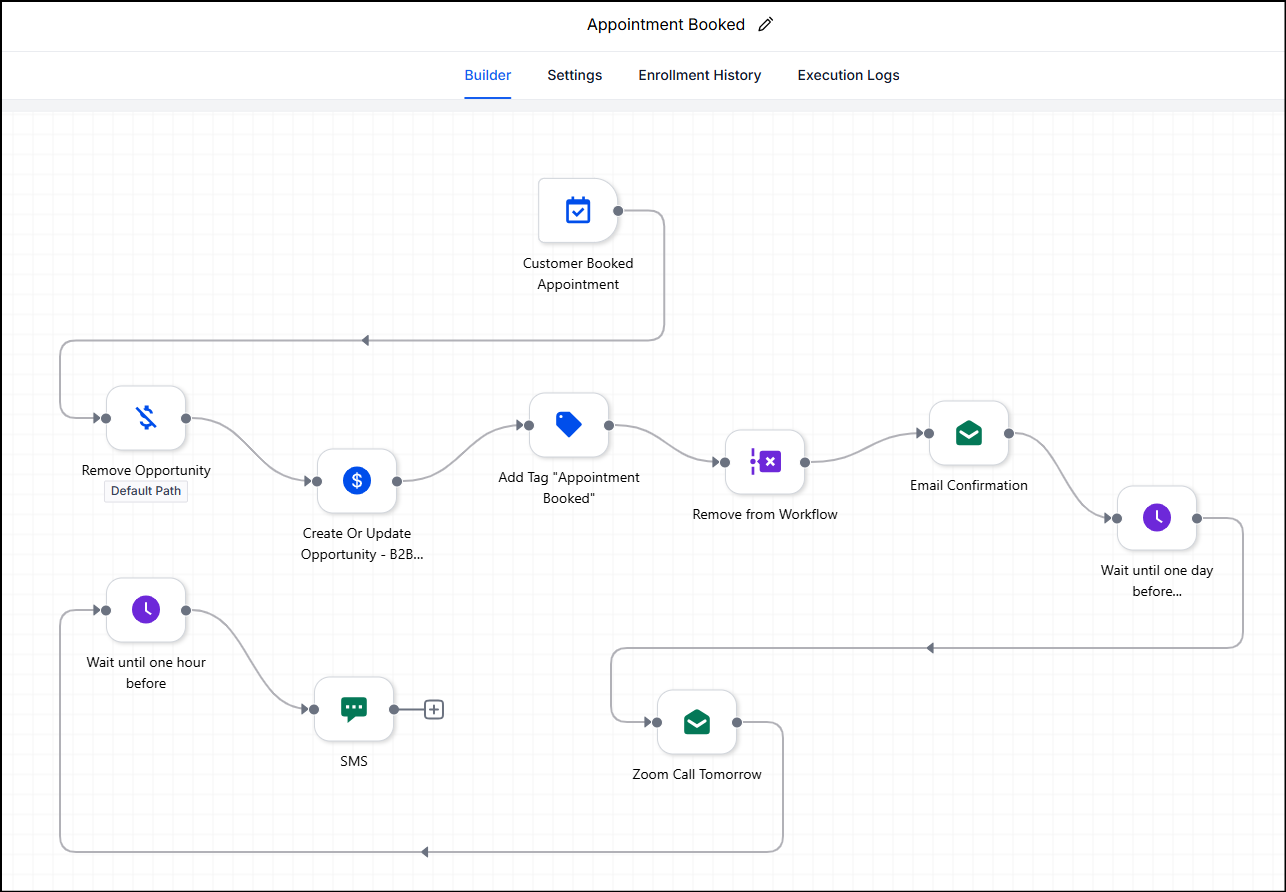Switch to the Settings tab
The width and height of the screenshot is (1286, 892).
pyautogui.click(x=575, y=75)
